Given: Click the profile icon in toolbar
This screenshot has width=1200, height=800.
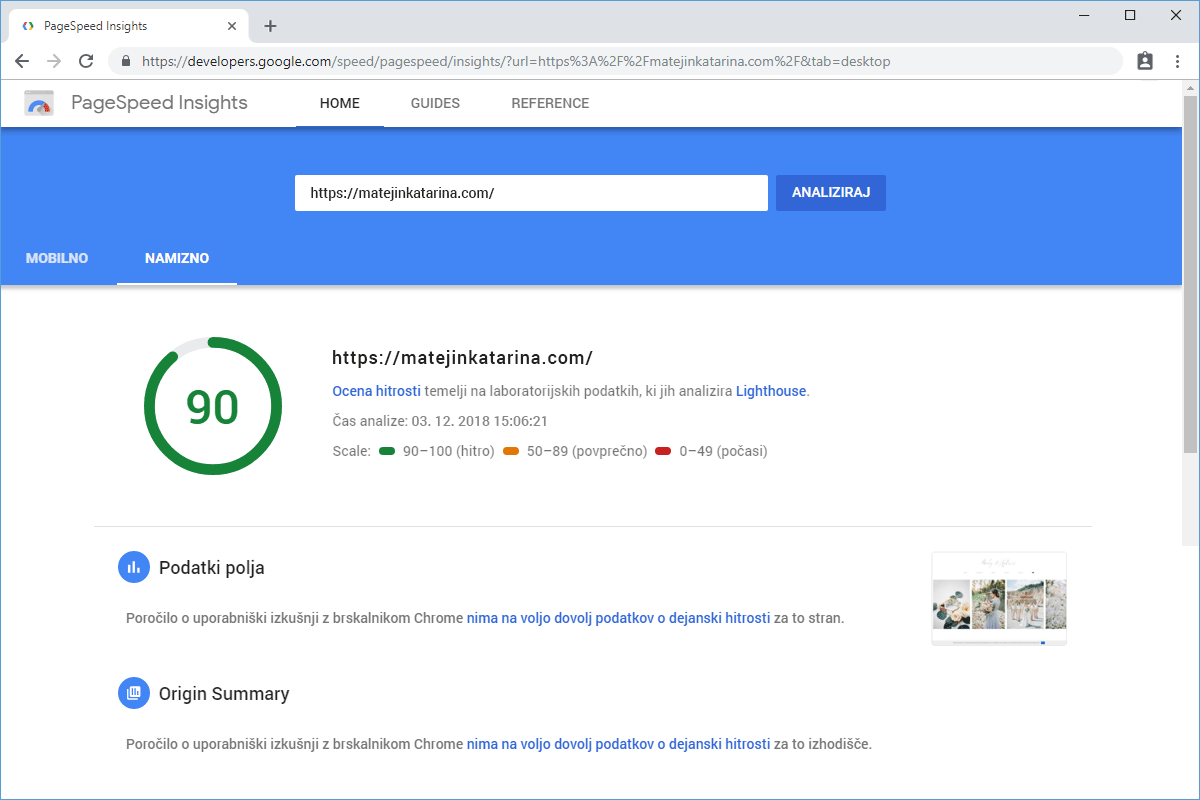Looking at the screenshot, I should click(1145, 61).
